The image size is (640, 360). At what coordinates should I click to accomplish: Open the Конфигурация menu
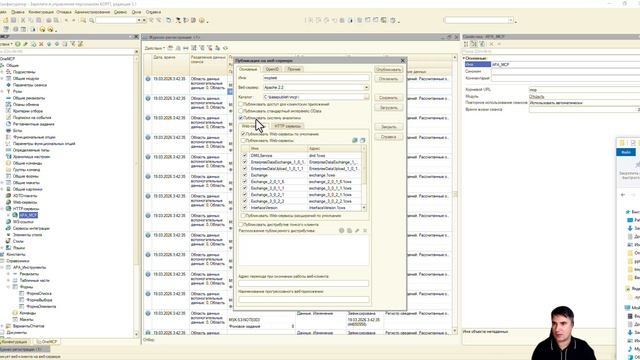tap(41, 12)
